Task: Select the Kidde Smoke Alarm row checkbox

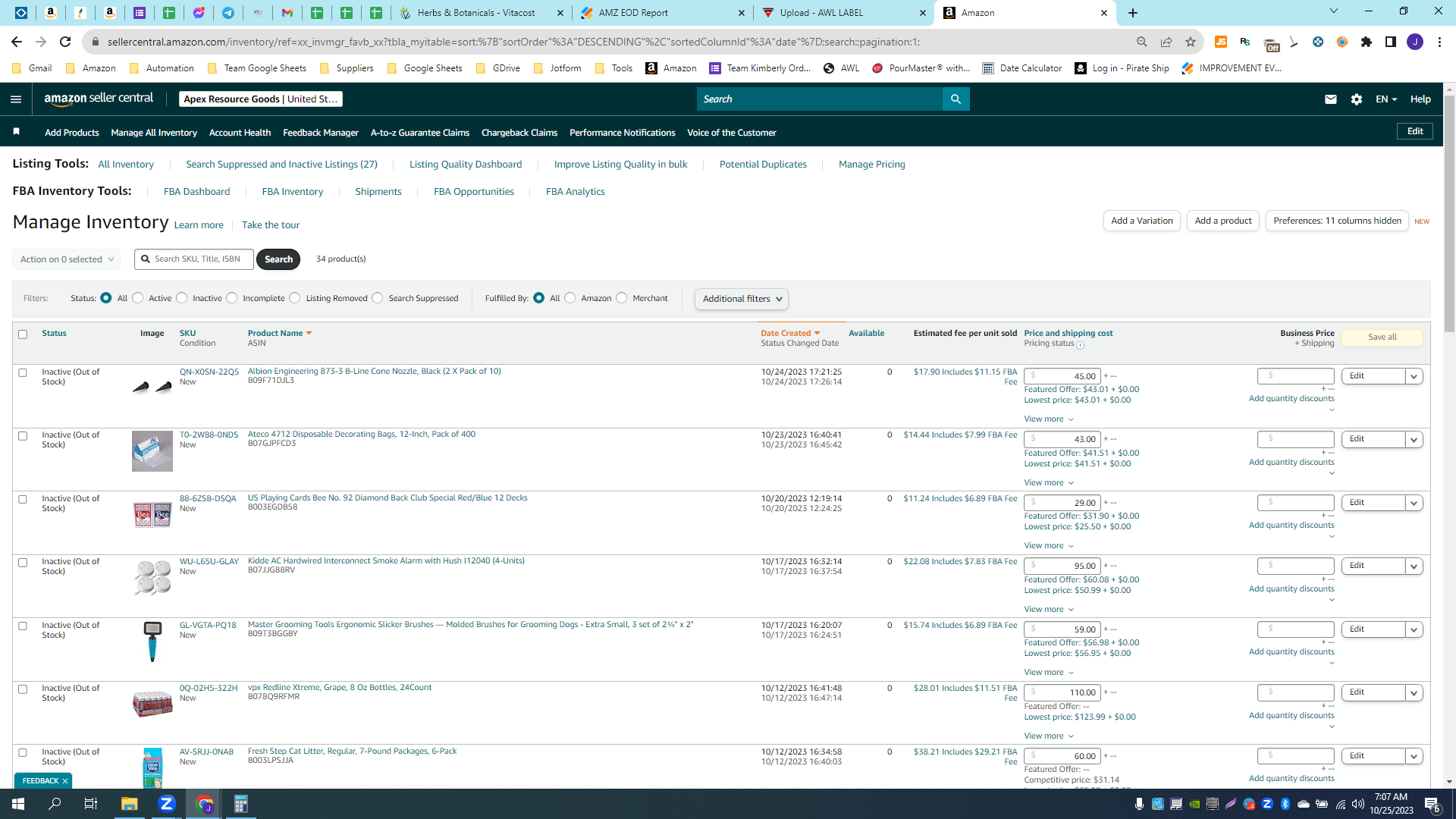Action: click(x=23, y=563)
